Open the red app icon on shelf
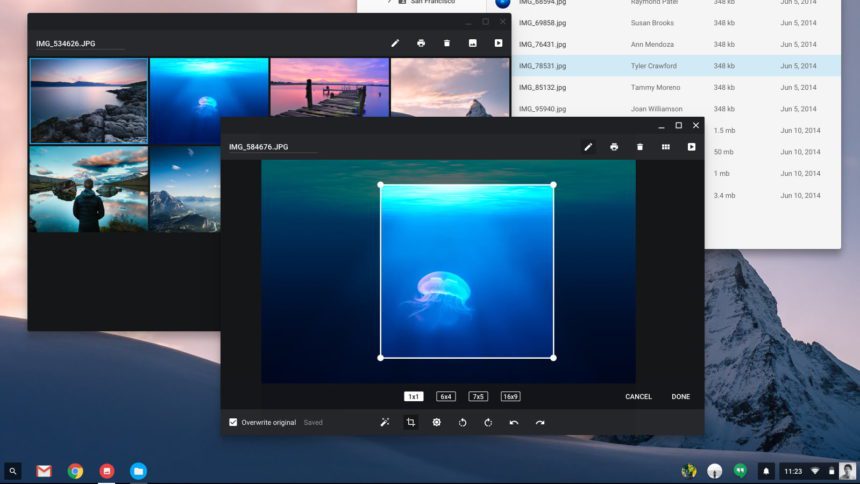Viewport: 860px width, 484px height. coord(106,471)
